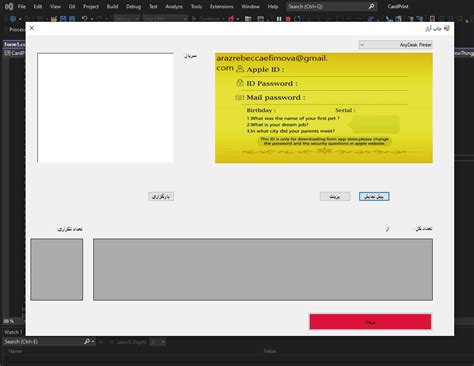
Task: Open the Search Depth dropdown in Watch
Action: (157, 342)
